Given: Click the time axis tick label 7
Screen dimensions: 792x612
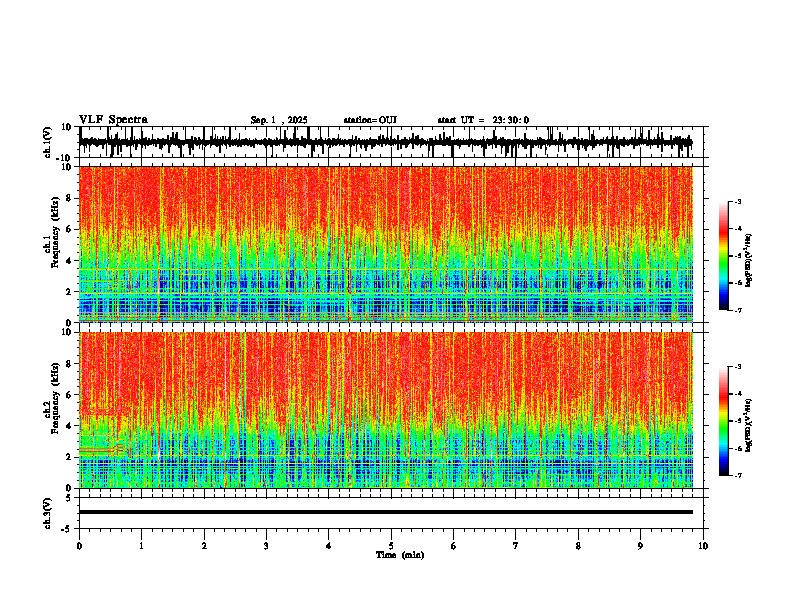Looking at the screenshot, I should tap(516, 546).
